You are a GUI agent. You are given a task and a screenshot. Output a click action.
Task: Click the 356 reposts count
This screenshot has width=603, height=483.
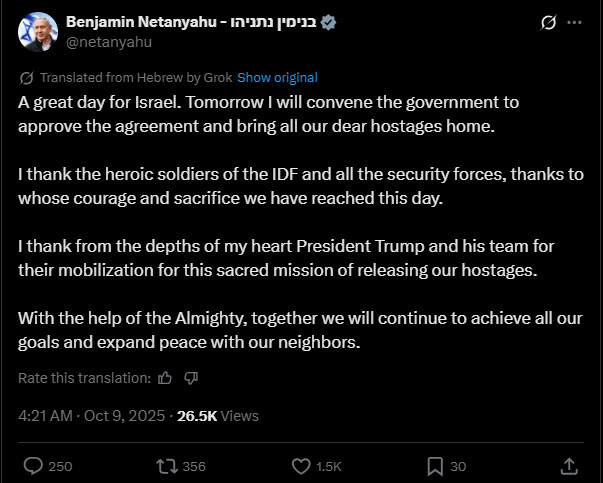coord(194,466)
